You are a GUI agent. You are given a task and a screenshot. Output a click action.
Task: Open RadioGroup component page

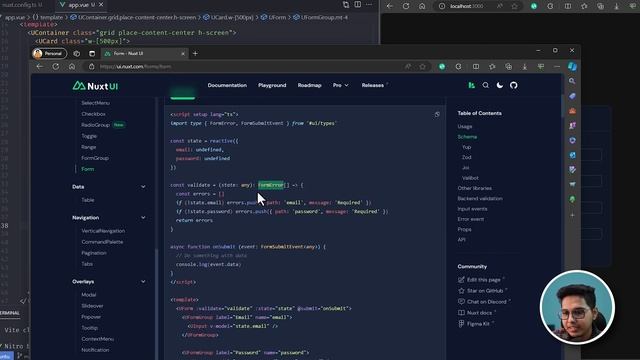coord(95,125)
